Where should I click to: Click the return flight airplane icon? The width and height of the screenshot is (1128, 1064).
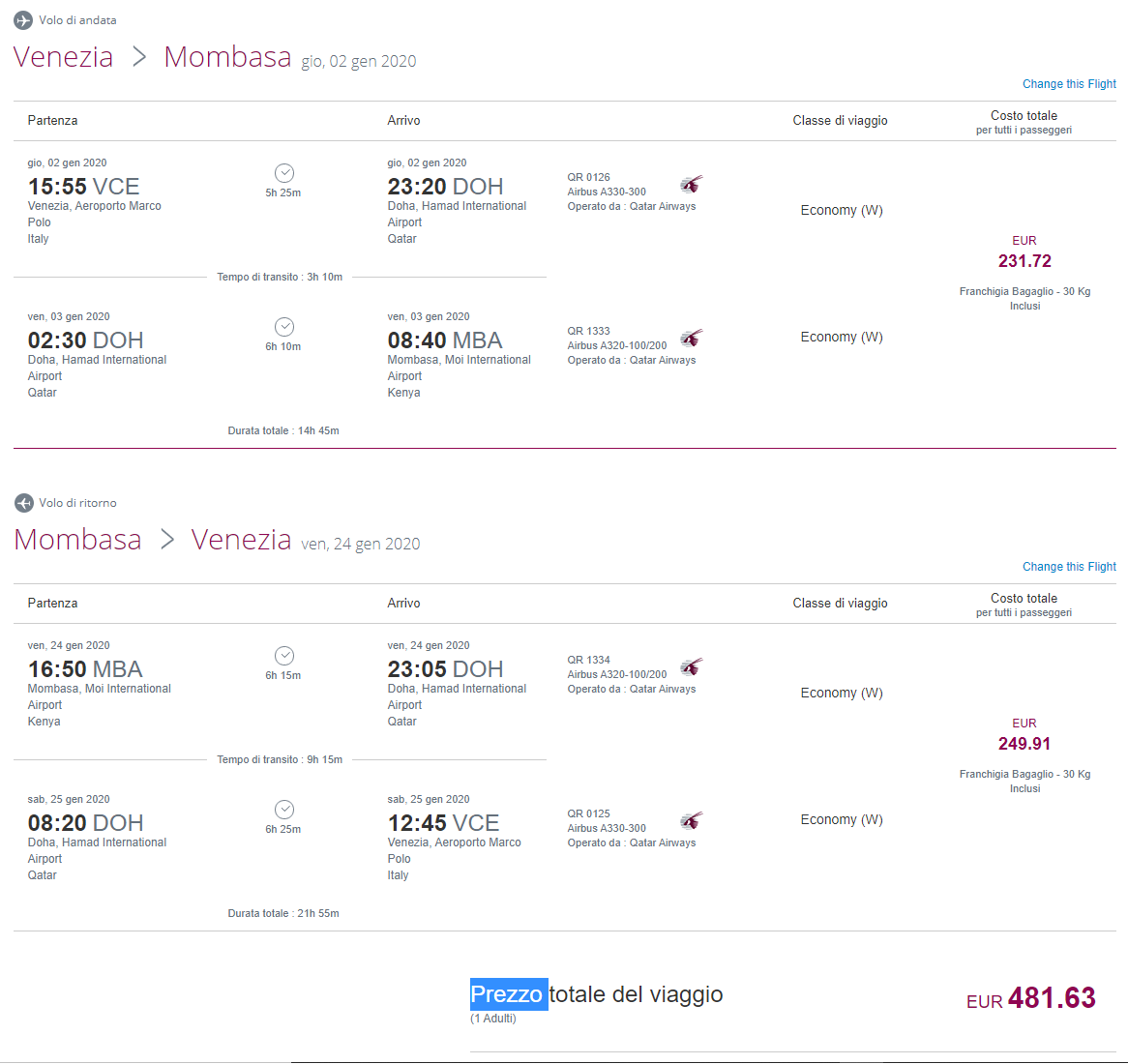click(x=24, y=503)
